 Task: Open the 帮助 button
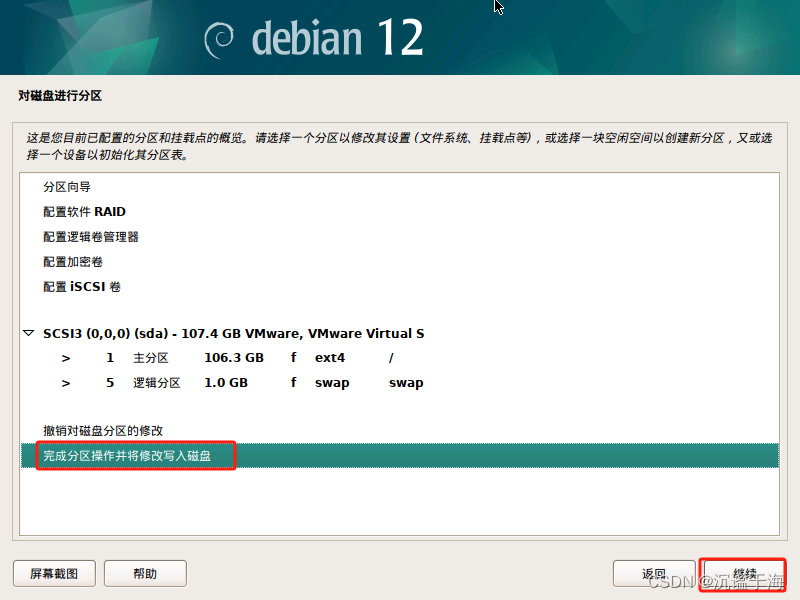[x=145, y=573]
